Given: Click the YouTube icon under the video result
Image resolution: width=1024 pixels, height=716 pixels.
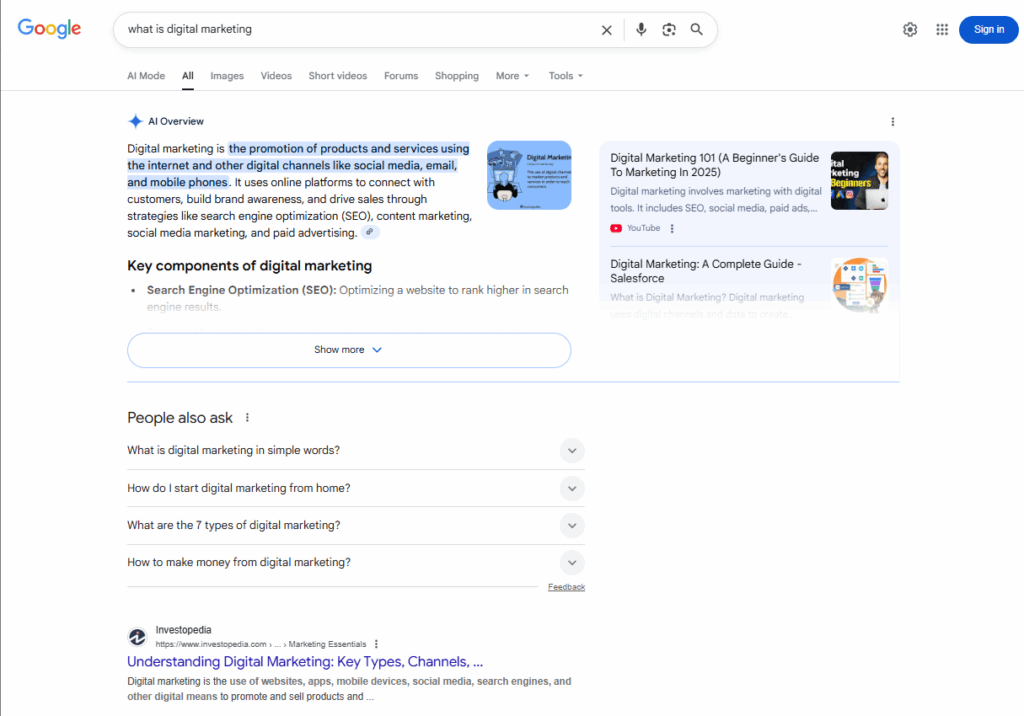Looking at the screenshot, I should pyautogui.click(x=617, y=227).
